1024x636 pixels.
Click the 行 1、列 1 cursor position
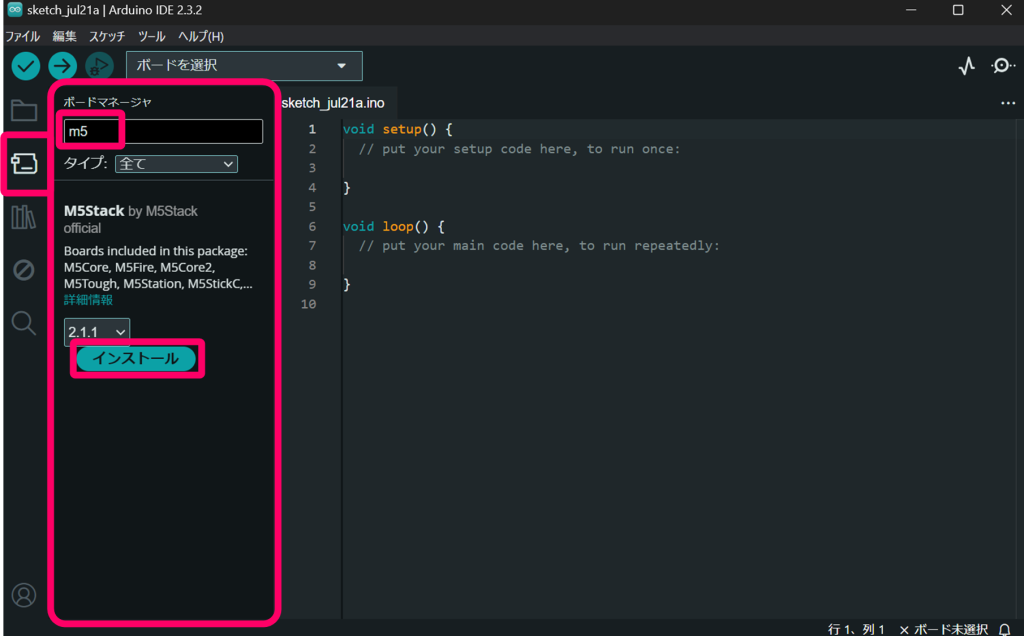click(856, 629)
